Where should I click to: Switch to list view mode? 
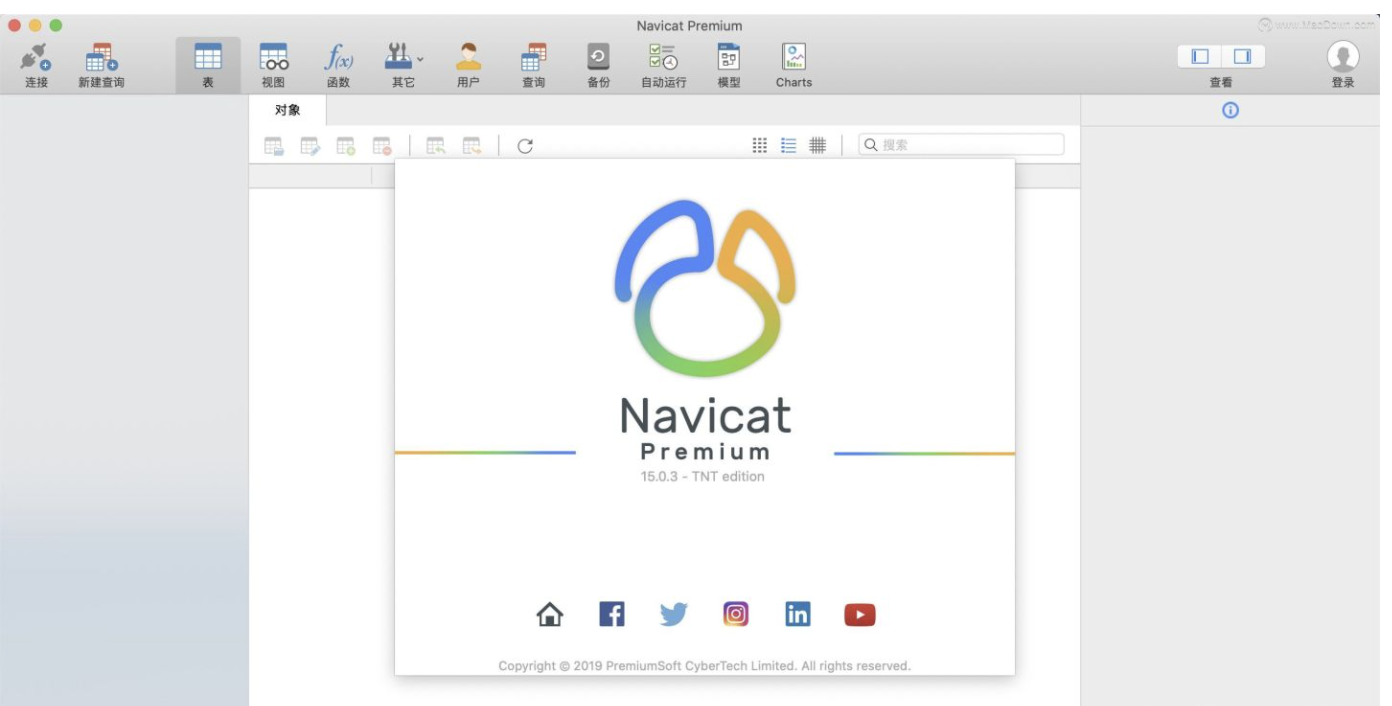789,146
